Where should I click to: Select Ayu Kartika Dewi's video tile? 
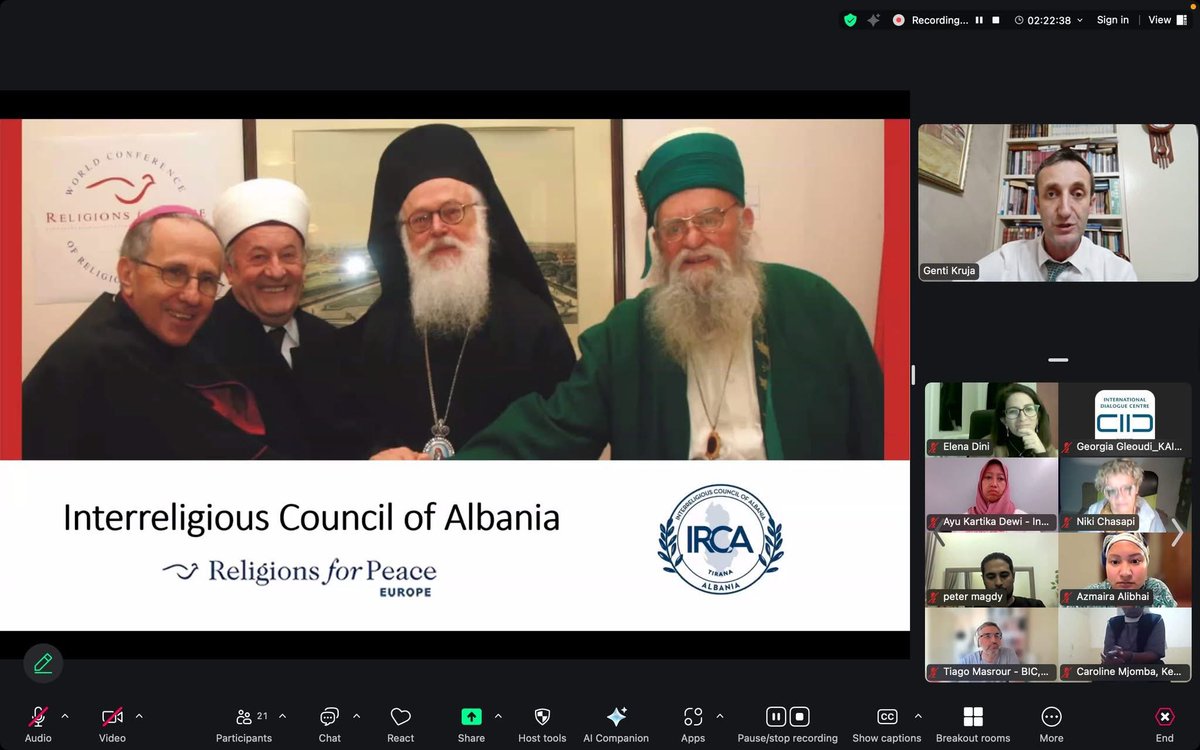[991, 495]
